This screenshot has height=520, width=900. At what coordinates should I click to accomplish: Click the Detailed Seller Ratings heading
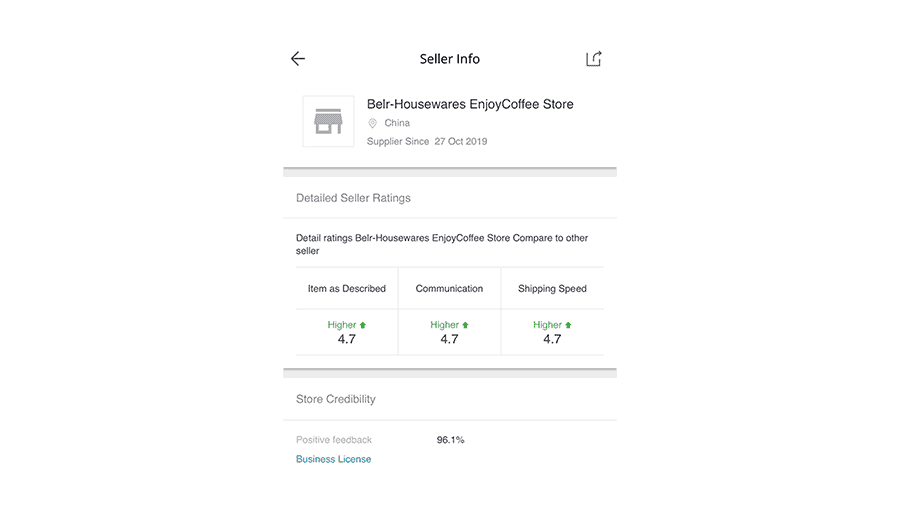click(x=354, y=198)
